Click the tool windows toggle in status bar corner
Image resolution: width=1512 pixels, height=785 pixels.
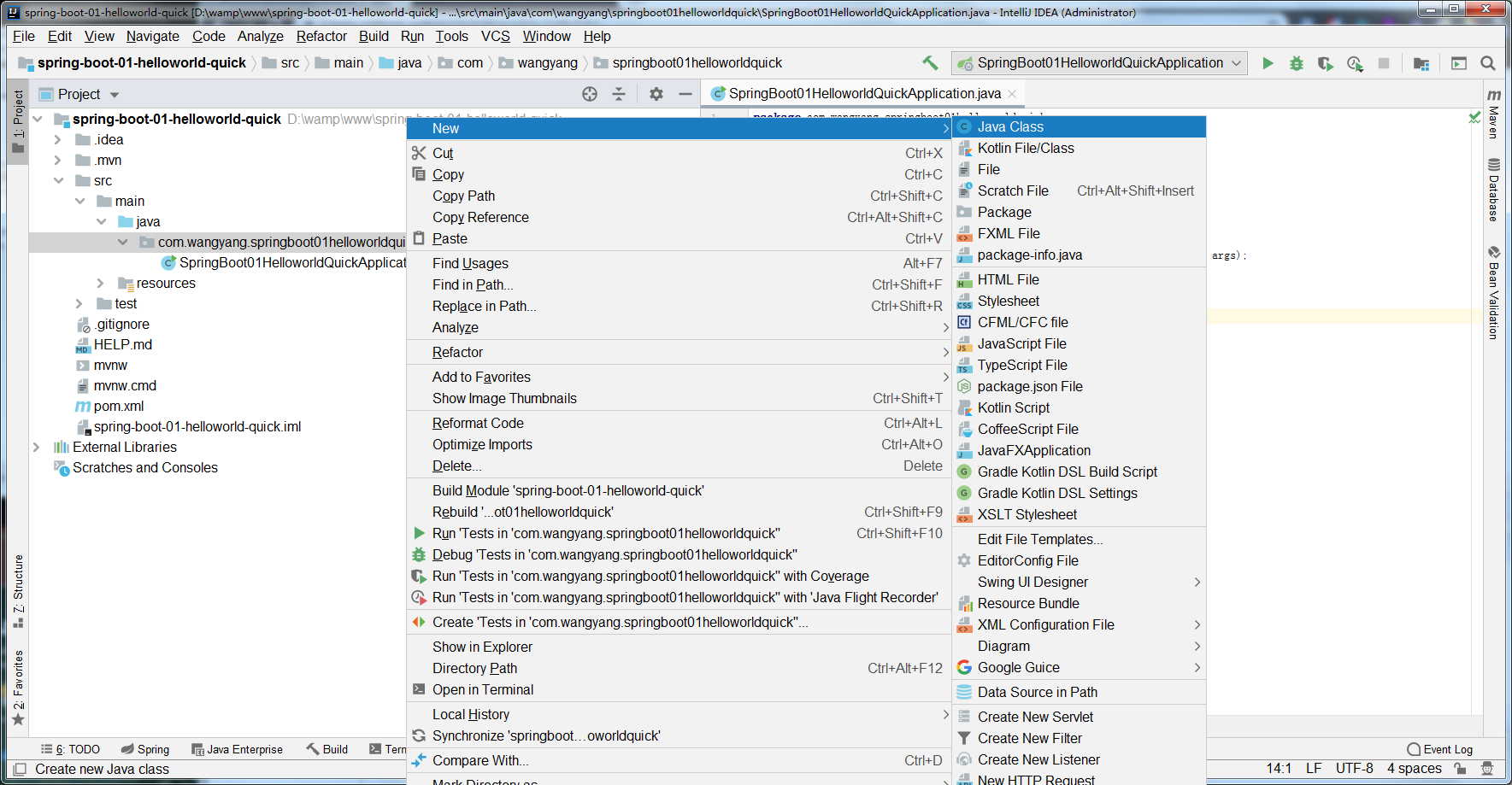point(20,769)
